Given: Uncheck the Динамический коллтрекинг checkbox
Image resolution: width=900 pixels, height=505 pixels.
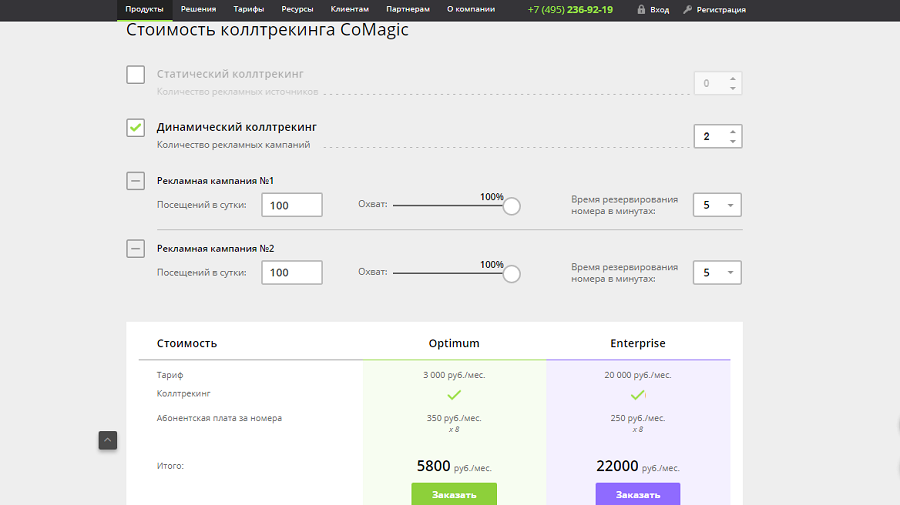Looking at the screenshot, I should pyautogui.click(x=135, y=127).
